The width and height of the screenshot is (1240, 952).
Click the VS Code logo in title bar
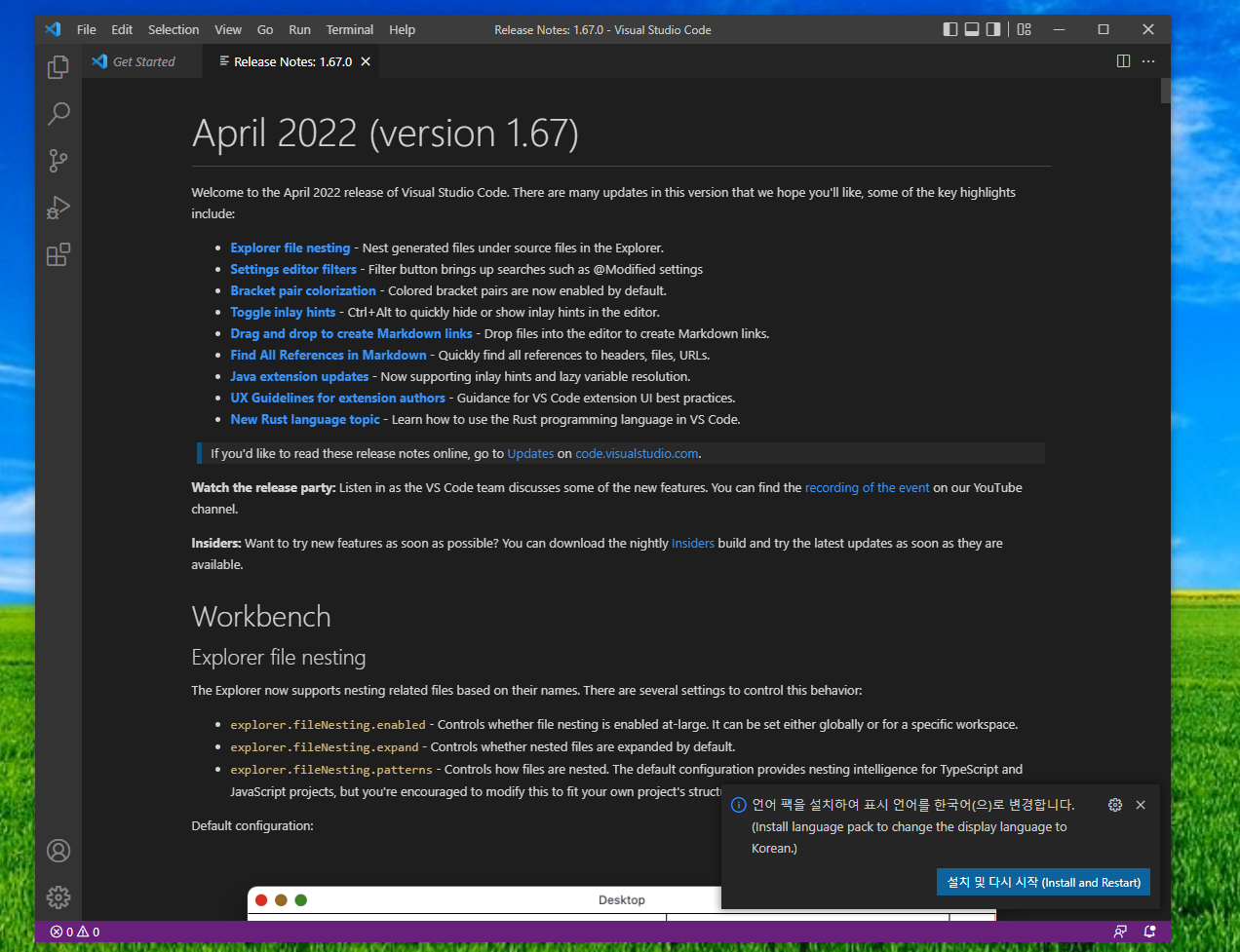click(53, 29)
